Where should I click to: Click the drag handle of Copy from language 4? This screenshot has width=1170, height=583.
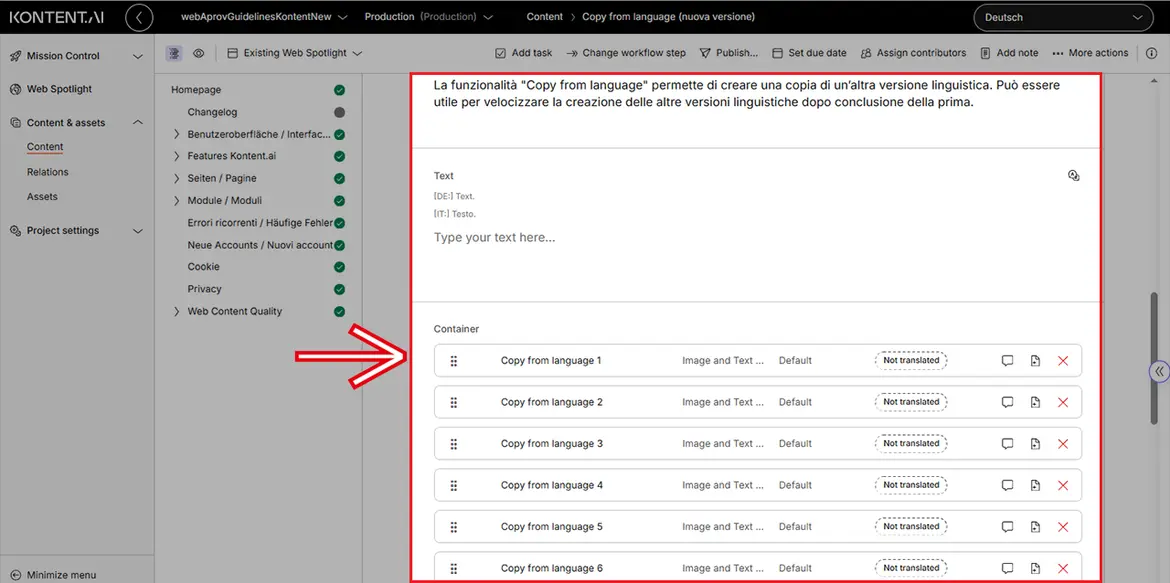tap(454, 485)
